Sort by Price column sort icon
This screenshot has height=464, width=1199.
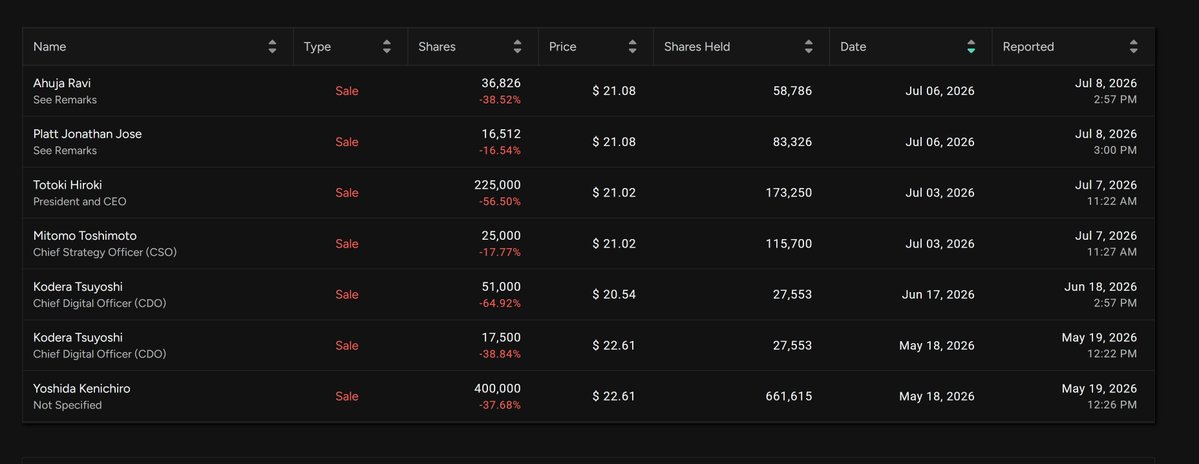tap(632, 47)
